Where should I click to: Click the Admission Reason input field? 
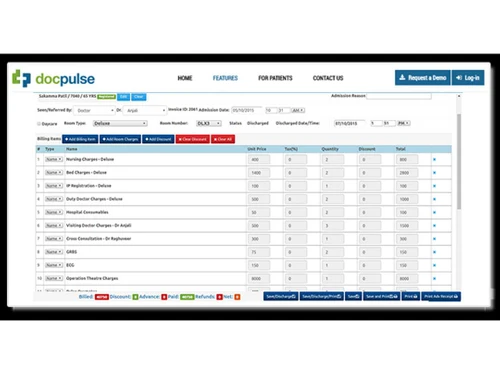click(x=399, y=96)
